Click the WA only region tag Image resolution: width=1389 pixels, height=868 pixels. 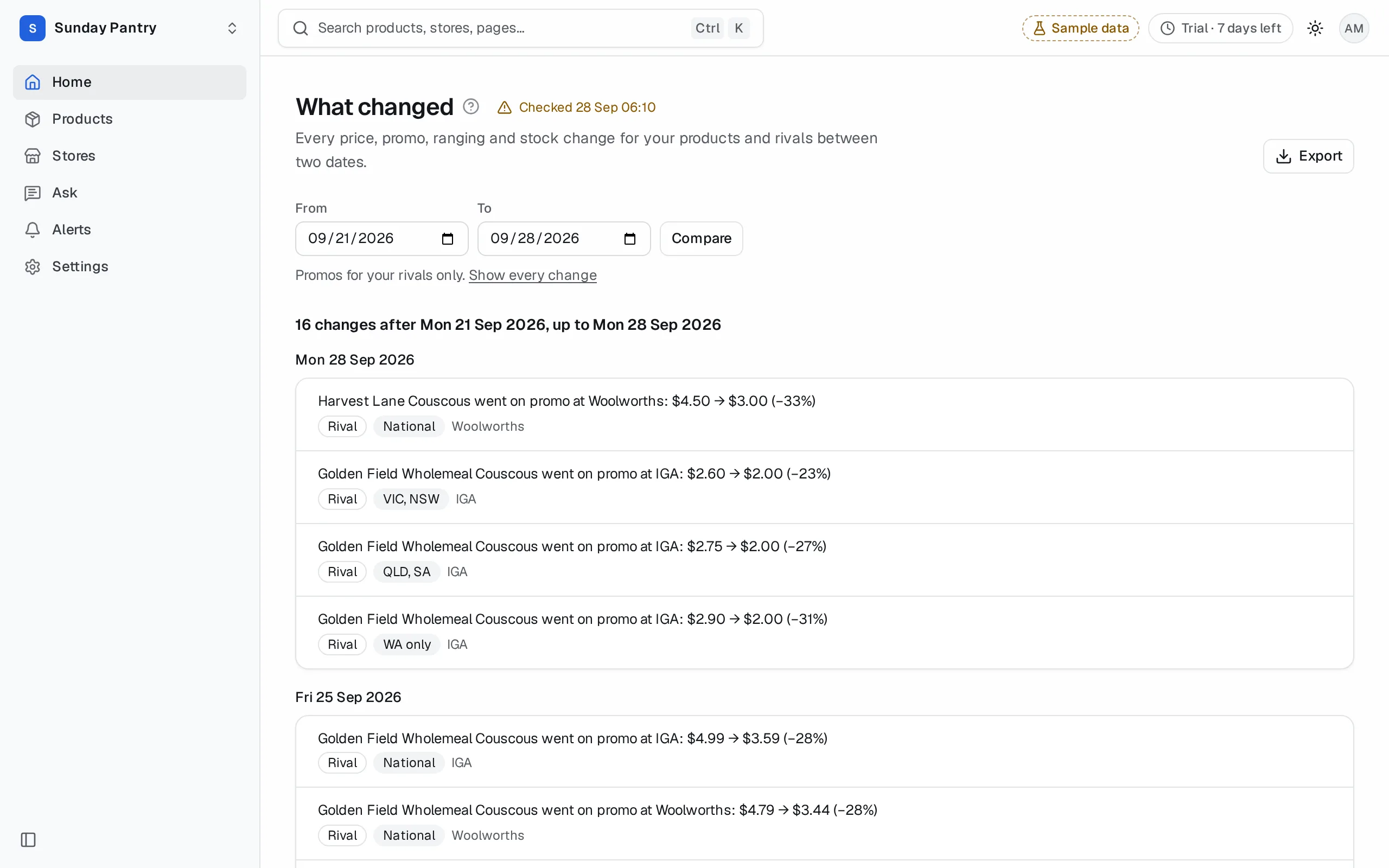[x=406, y=644]
